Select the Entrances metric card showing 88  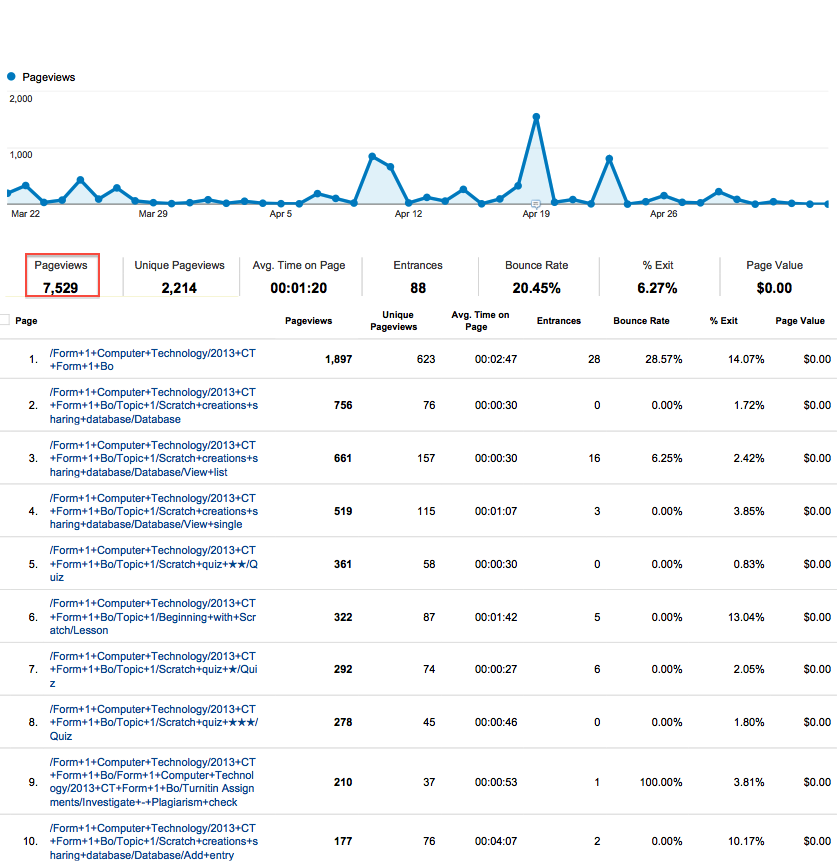418,273
